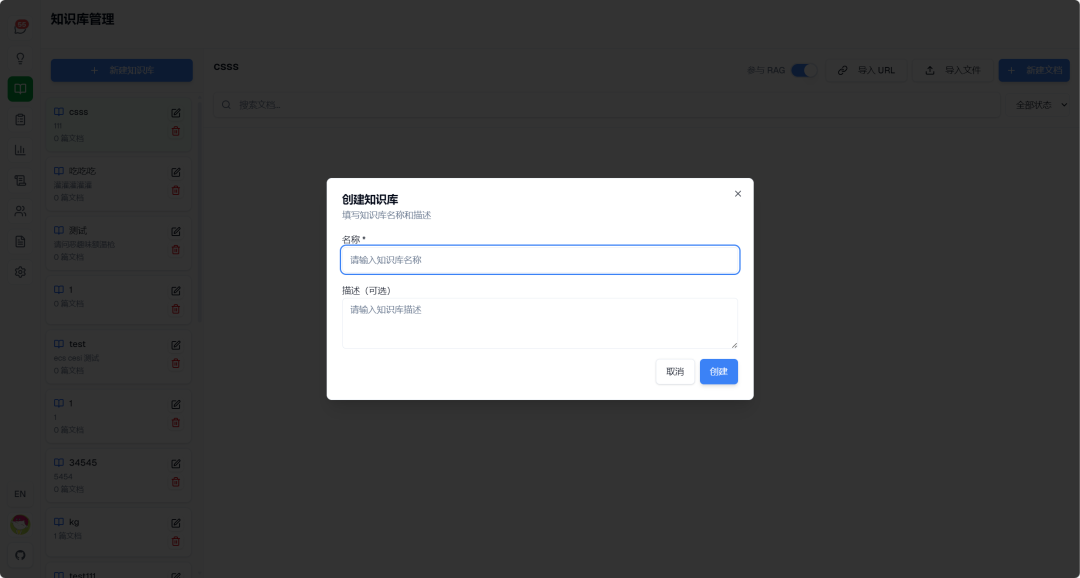Screen dimensions: 1080x578
Task: Click the 创建 button in dialog
Action: pyautogui.click(x=718, y=371)
